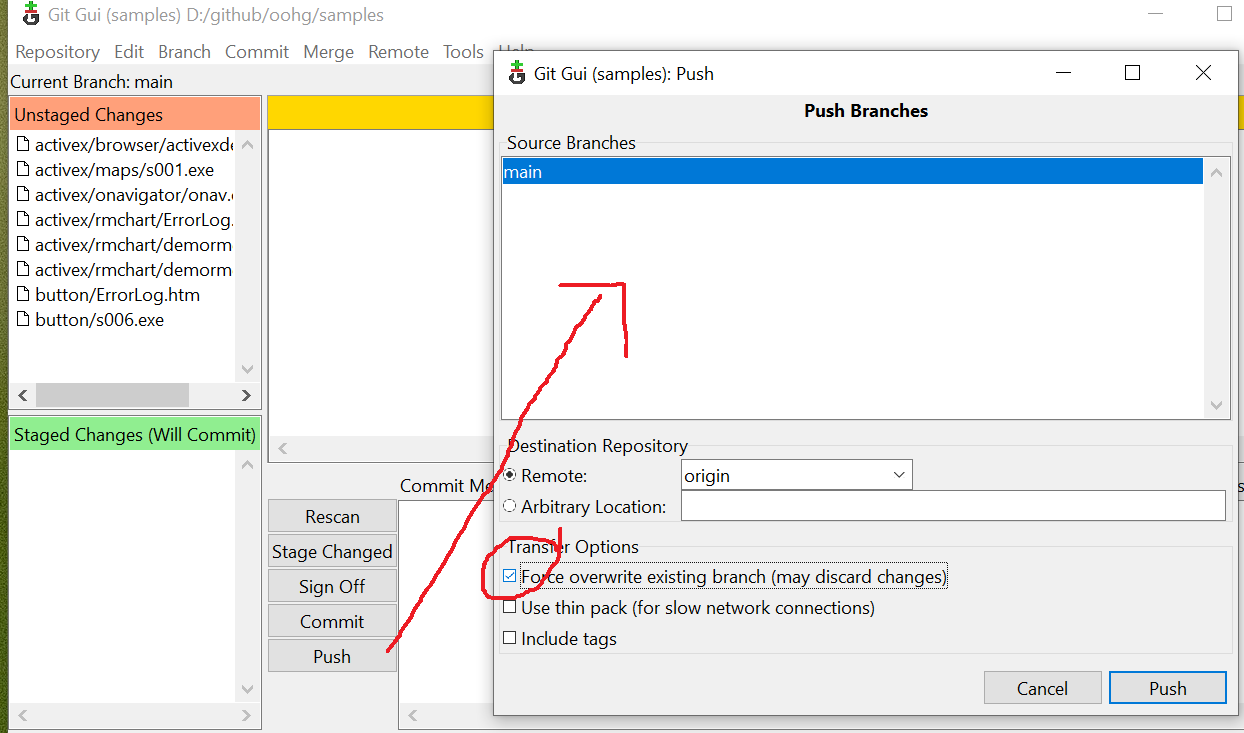Click the file icon beside button/ErrorLog.htm
The image size is (1244, 733).
click(x=24, y=295)
